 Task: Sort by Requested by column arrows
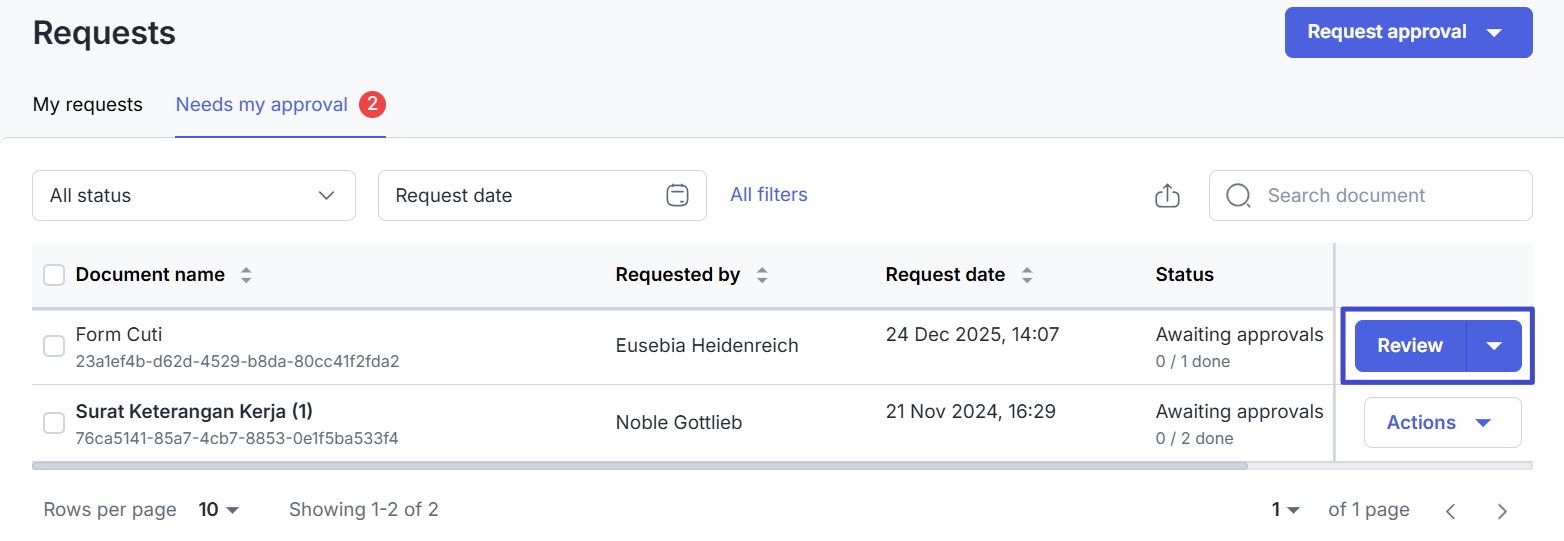tap(762, 275)
